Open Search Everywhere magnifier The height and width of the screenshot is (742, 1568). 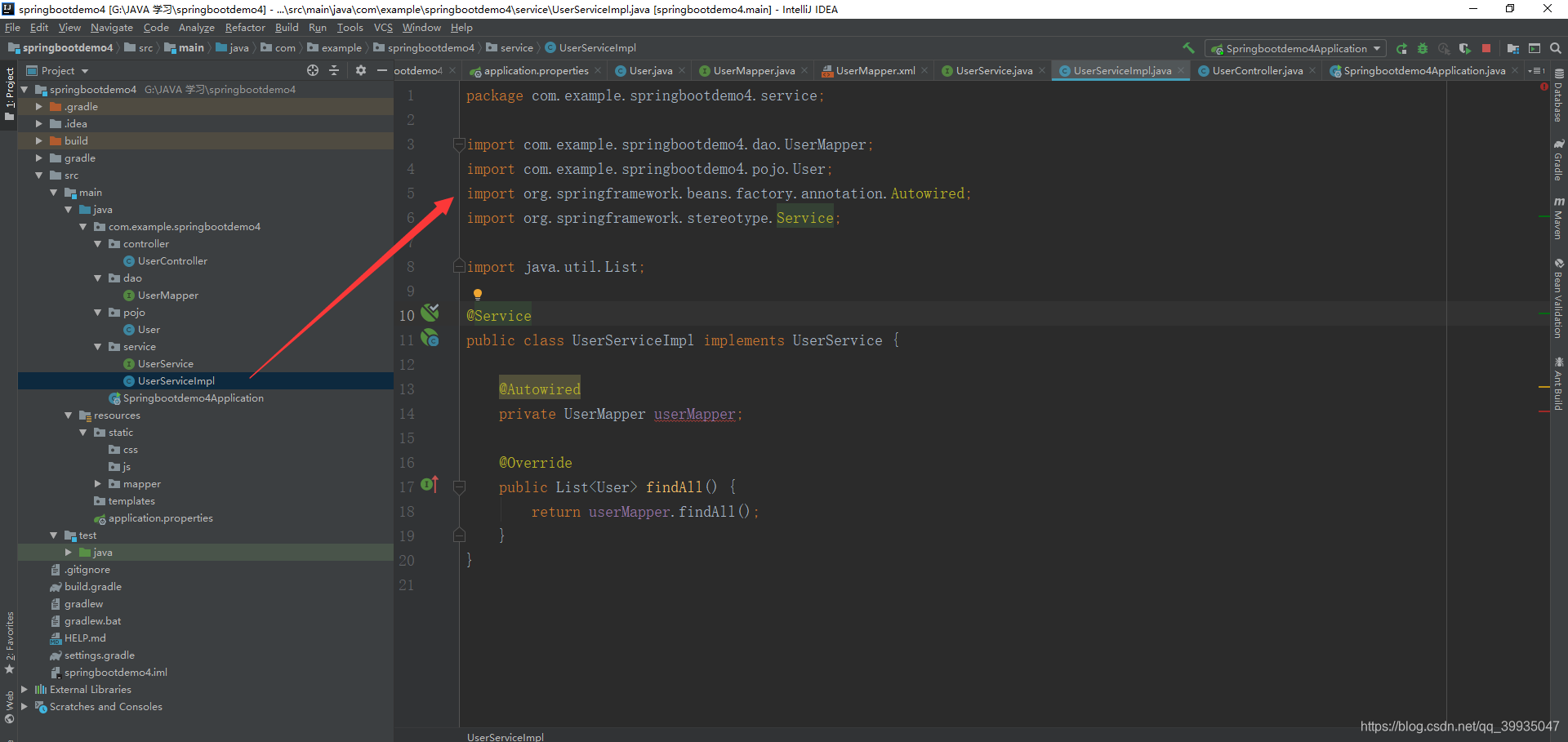click(1556, 48)
